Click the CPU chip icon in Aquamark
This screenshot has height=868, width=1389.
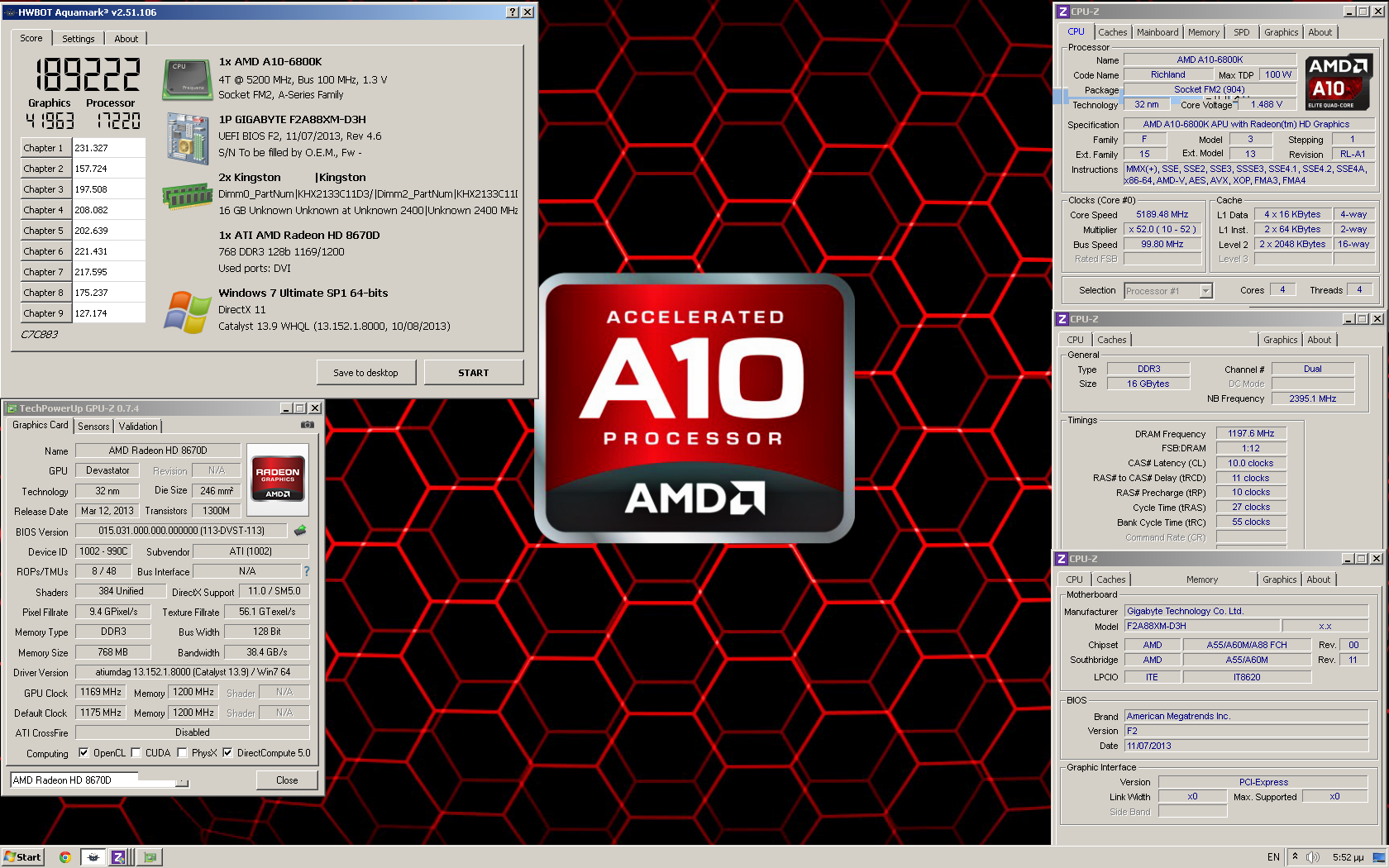pyautogui.click(x=187, y=79)
